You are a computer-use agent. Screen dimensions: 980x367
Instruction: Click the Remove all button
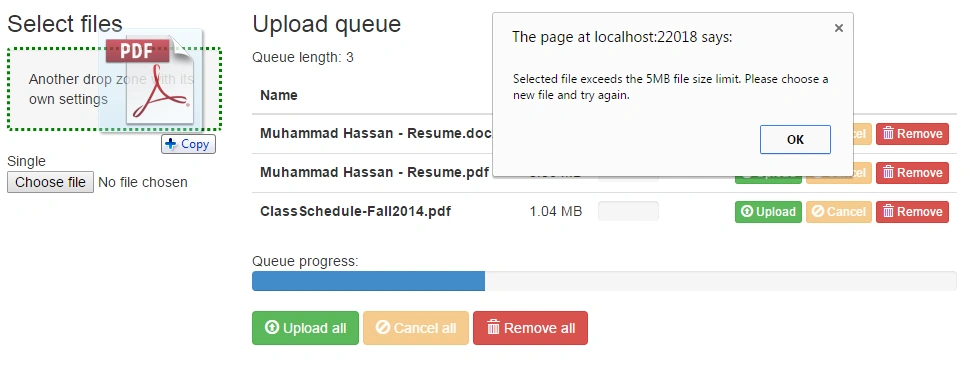point(530,328)
